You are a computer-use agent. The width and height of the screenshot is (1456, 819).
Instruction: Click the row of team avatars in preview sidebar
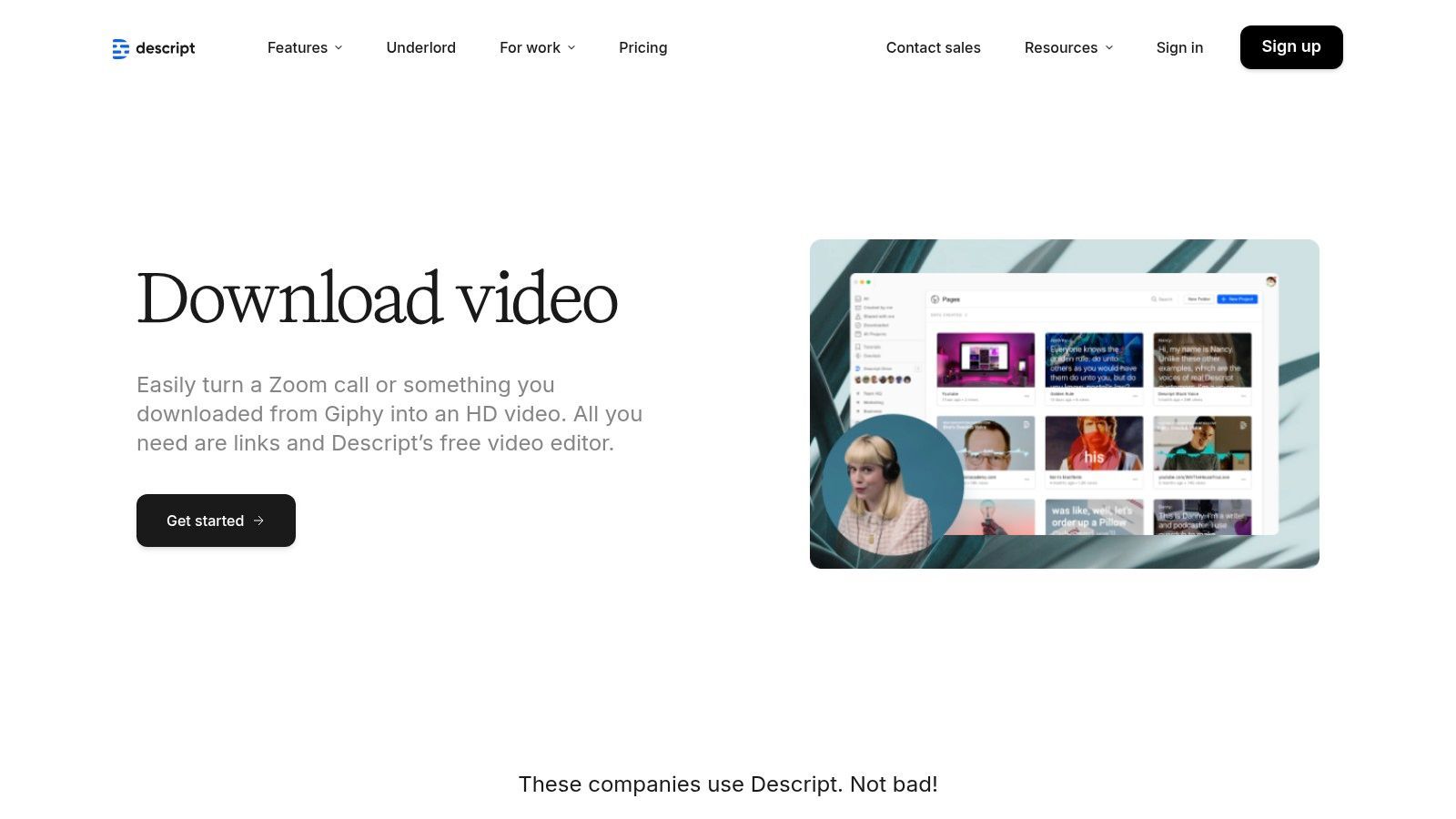[x=882, y=379]
